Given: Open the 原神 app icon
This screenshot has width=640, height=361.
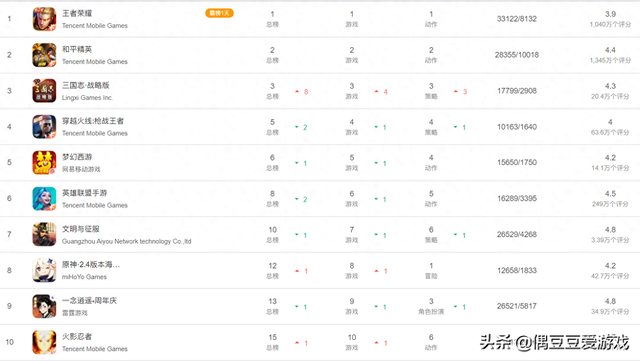Looking at the screenshot, I should click(44, 270).
